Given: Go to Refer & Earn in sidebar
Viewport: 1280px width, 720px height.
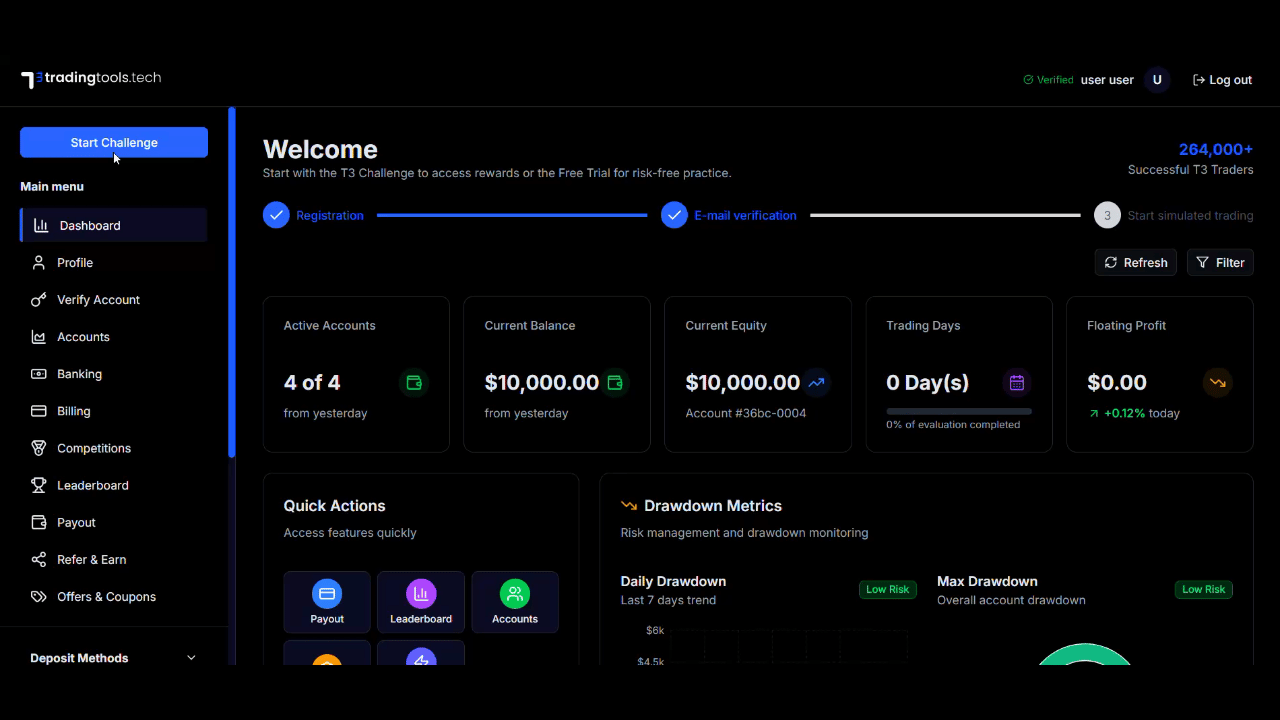Looking at the screenshot, I should point(91,560).
